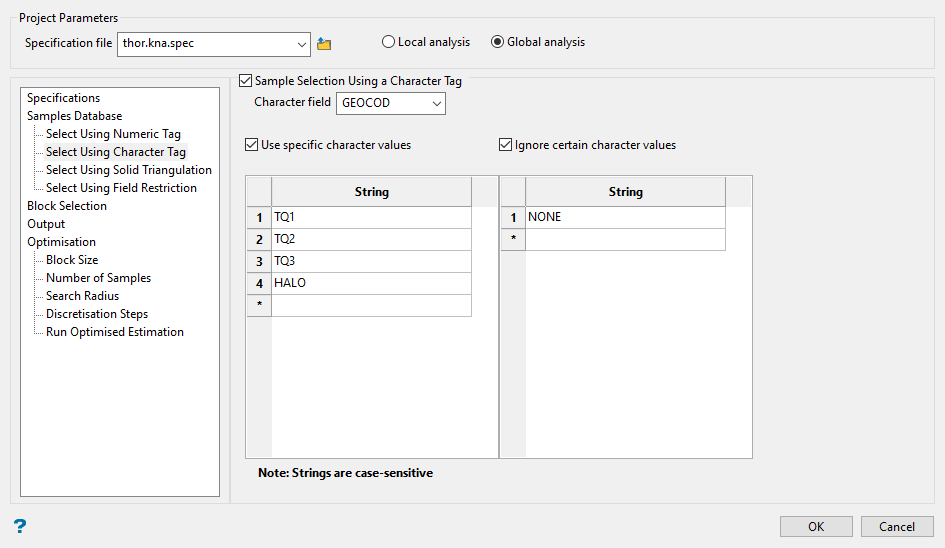Image resolution: width=945 pixels, height=548 pixels.
Task: Select Using Numeric Tag tree item
Action: click(113, 134)
